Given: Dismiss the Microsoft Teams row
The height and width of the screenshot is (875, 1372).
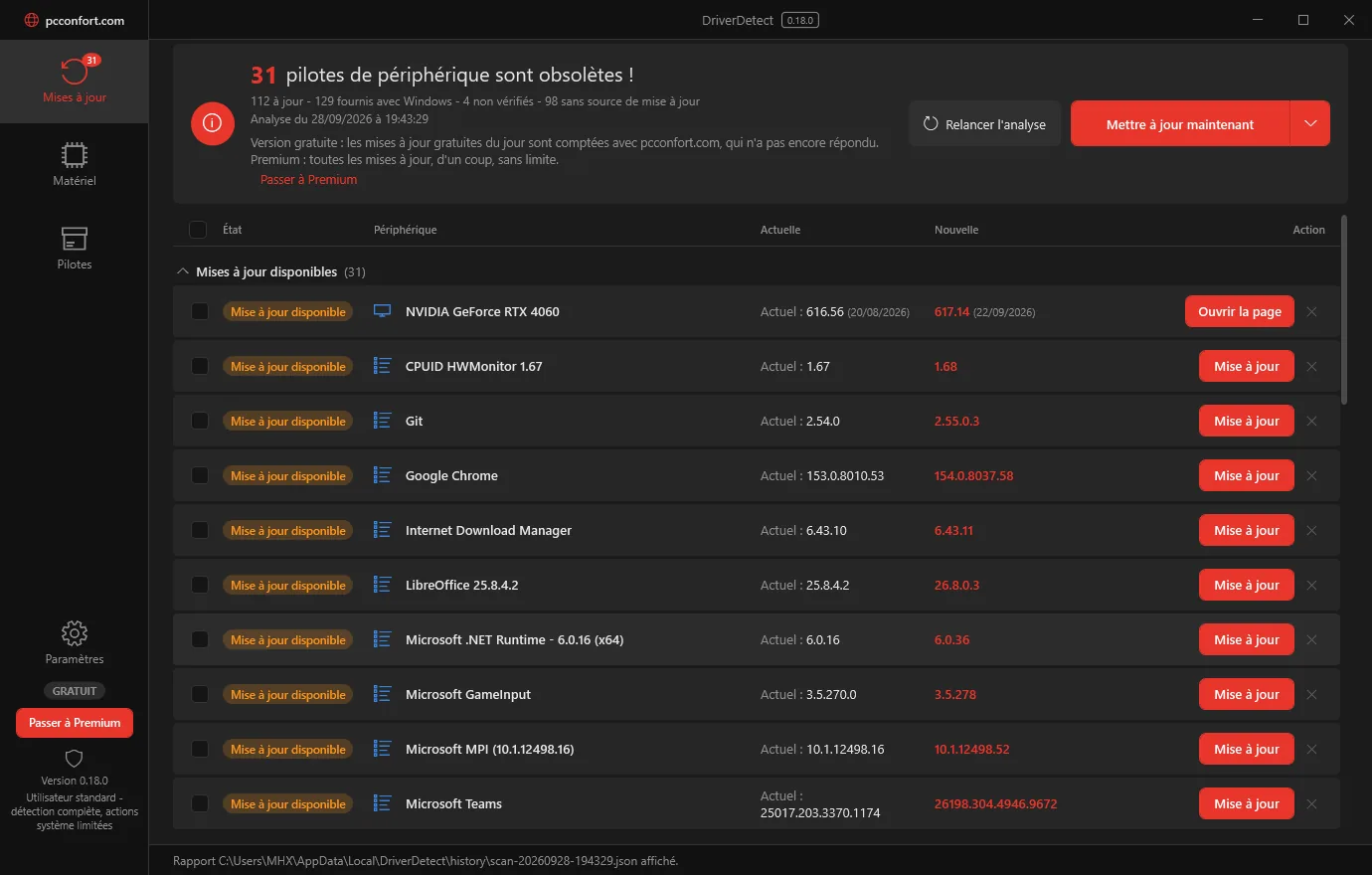Looking at the screenshot, I should coord(1311,803).
